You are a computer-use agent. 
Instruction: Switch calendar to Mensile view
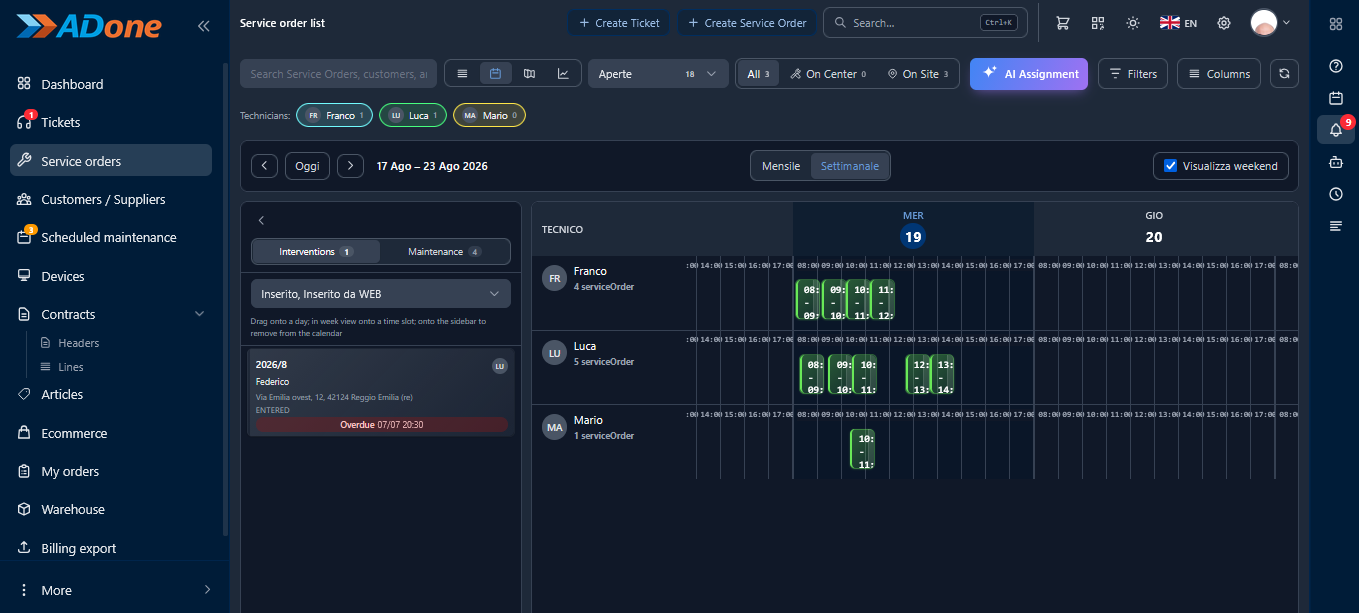tap(781, 166)
